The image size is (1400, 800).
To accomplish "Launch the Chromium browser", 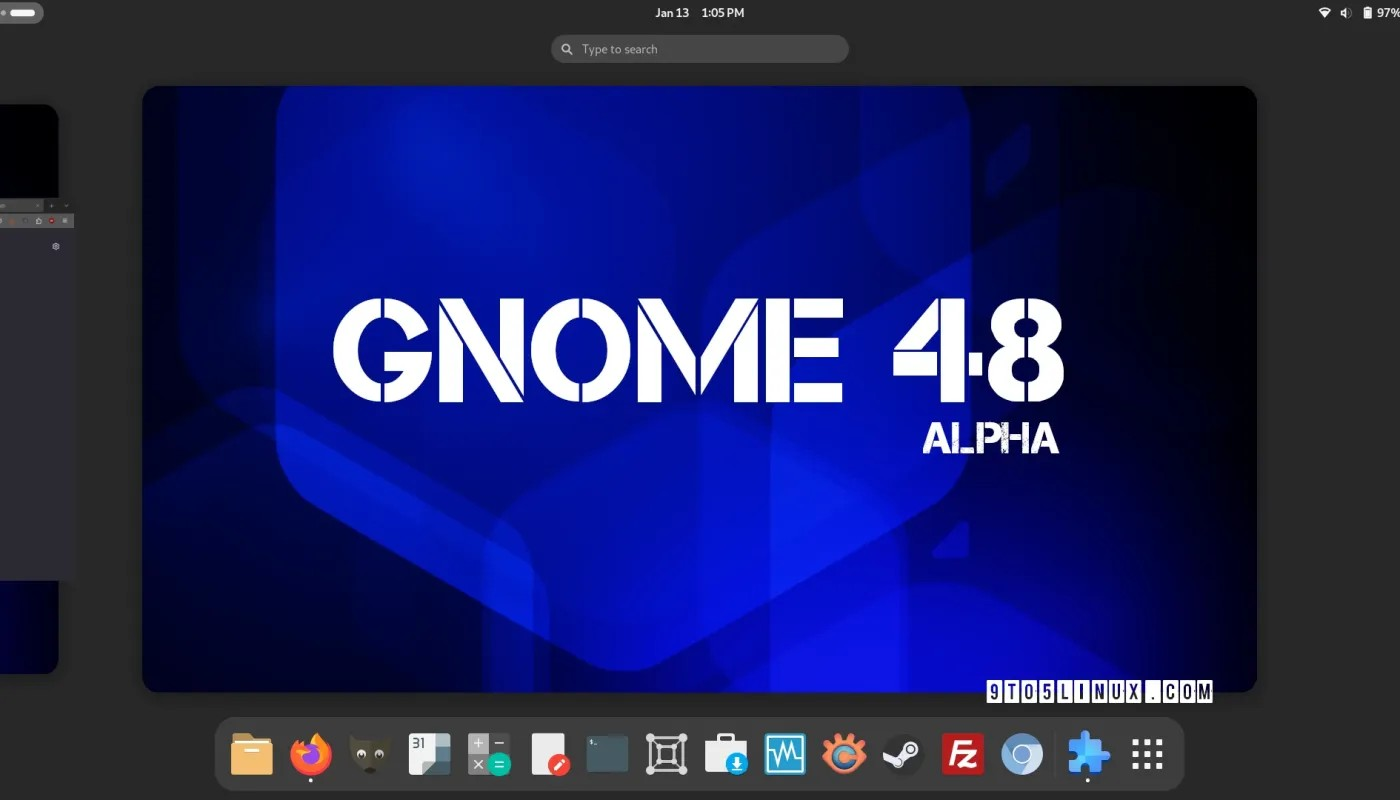I will pos(1021,754).
